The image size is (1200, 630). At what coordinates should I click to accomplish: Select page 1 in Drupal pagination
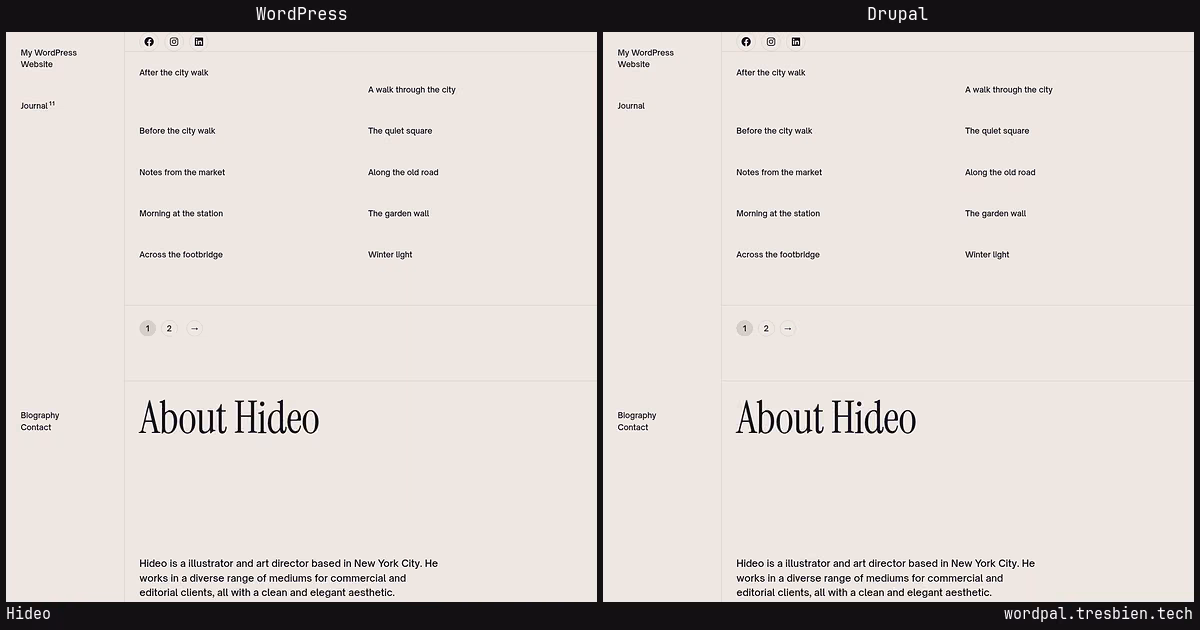[744, 328]
